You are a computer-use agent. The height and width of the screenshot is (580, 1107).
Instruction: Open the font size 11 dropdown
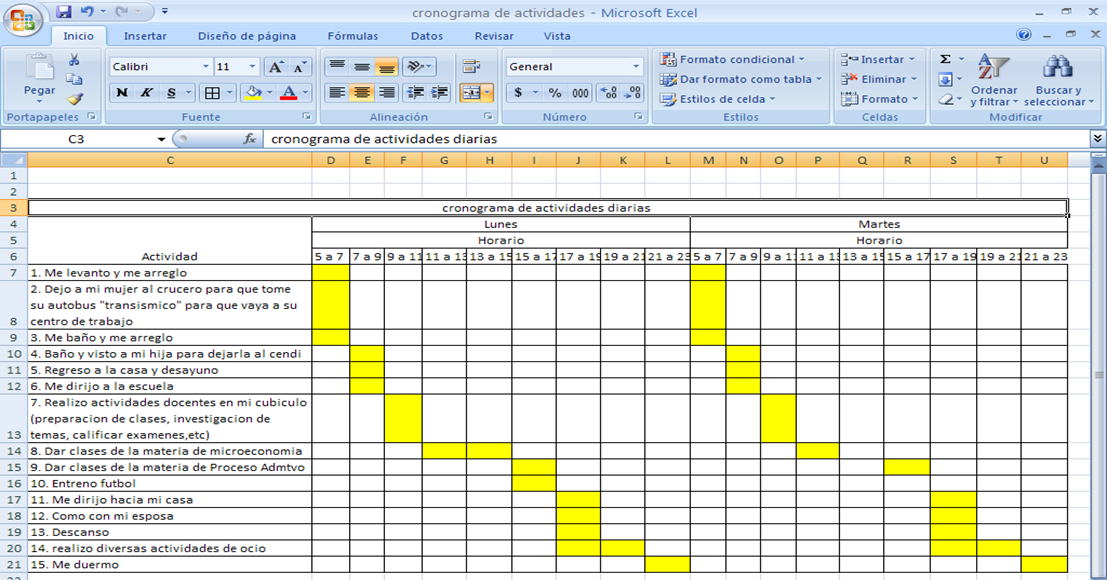[x=252, y=66]
